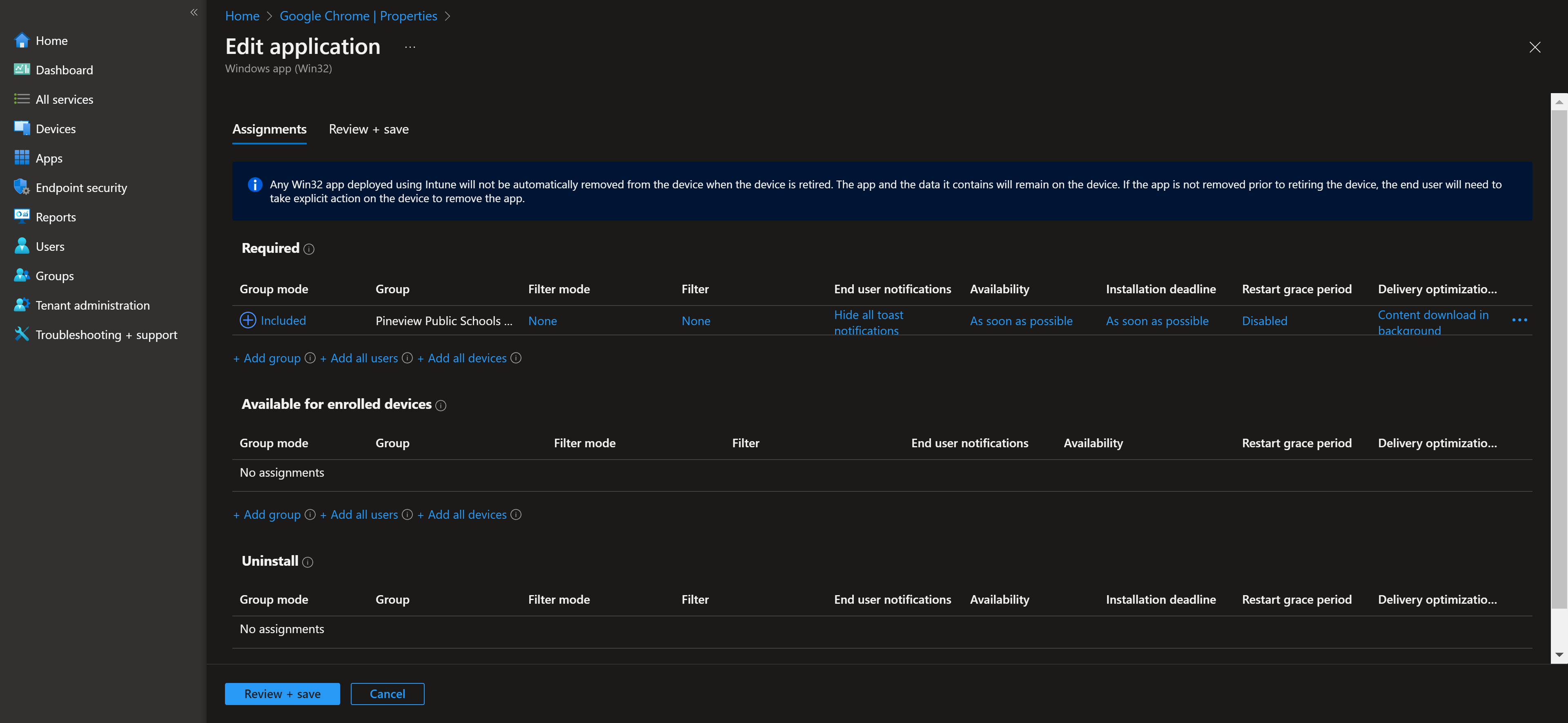Click Add group under Required
Screen dimensions: 1568x723
click(267, 358)
